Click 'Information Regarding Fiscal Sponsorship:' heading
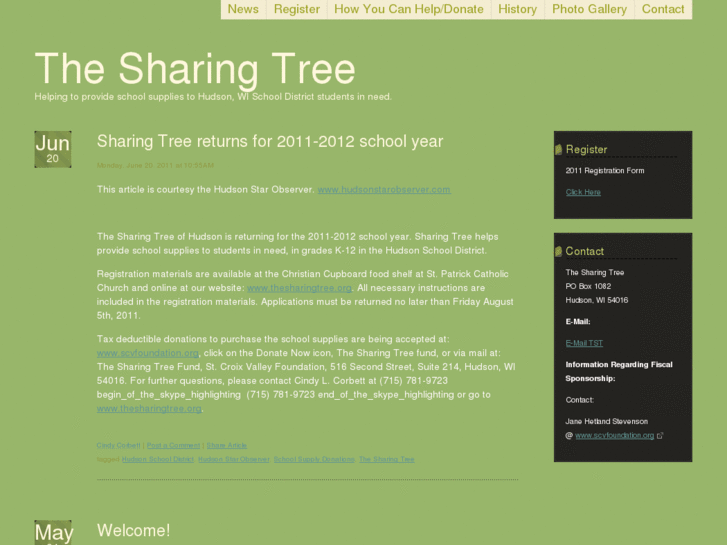Image resolution: width=727 pixels, height=545 pixels. [619, 372]
